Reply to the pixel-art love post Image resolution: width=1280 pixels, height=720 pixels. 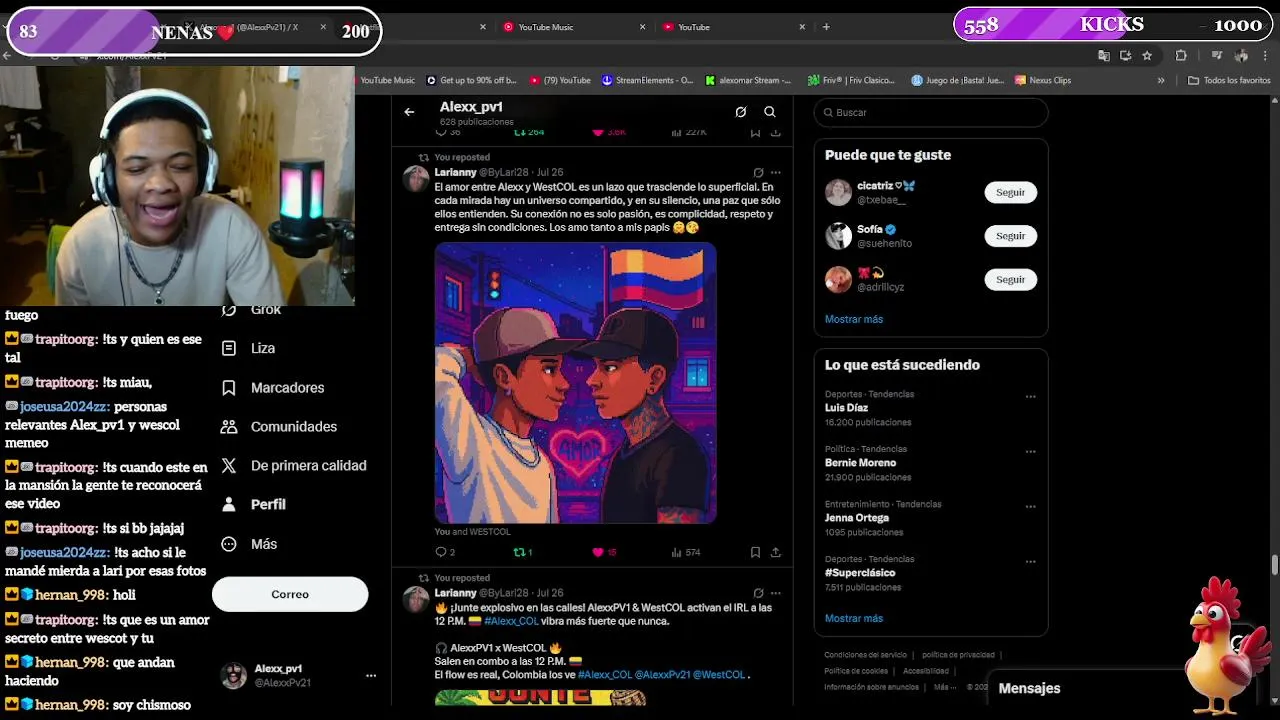pos(445,552)
